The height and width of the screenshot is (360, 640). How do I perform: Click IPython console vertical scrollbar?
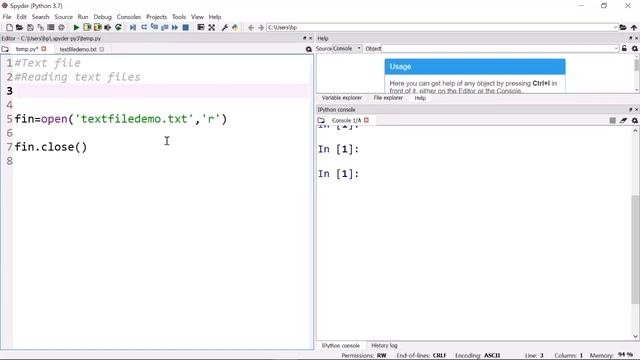click(x=635, y=249)
